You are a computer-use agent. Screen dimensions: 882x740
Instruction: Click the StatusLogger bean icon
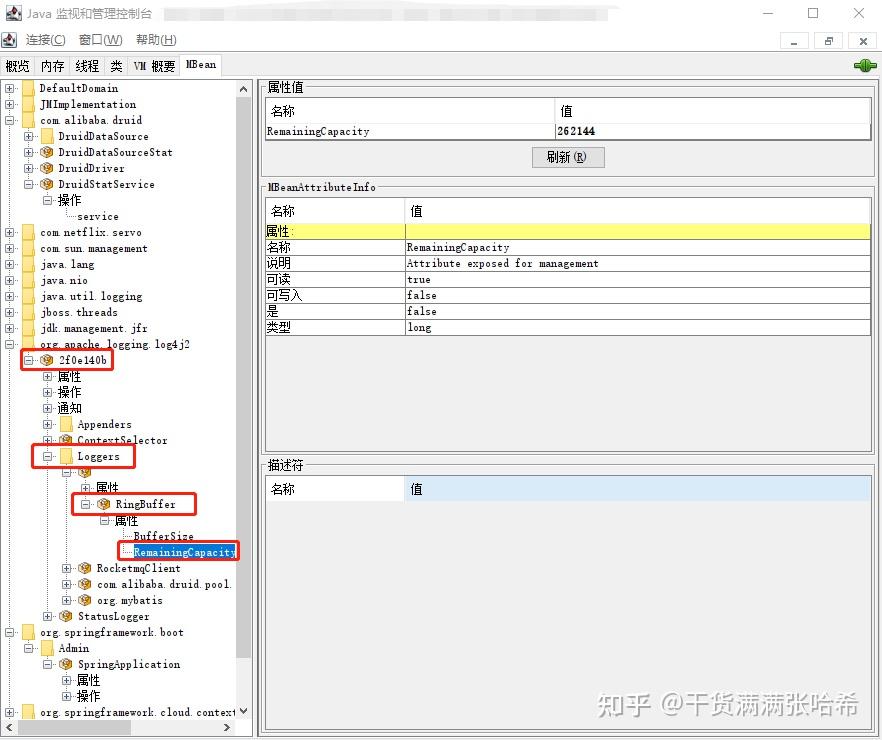click(x=66, y=616)
